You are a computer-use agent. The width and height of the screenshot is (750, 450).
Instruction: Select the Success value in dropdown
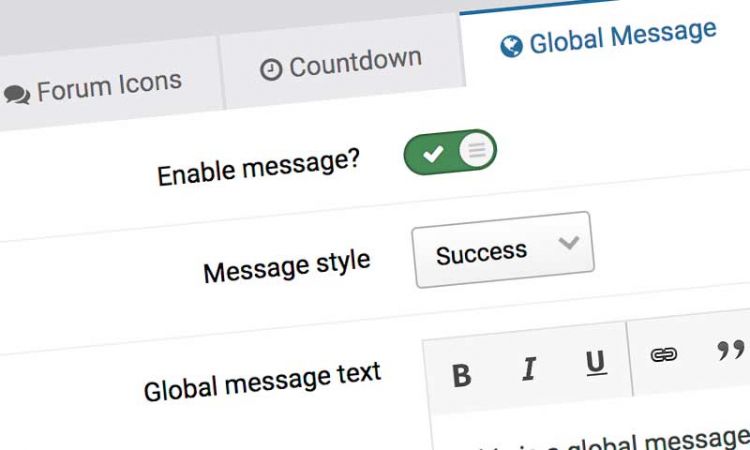click(481, 253)
